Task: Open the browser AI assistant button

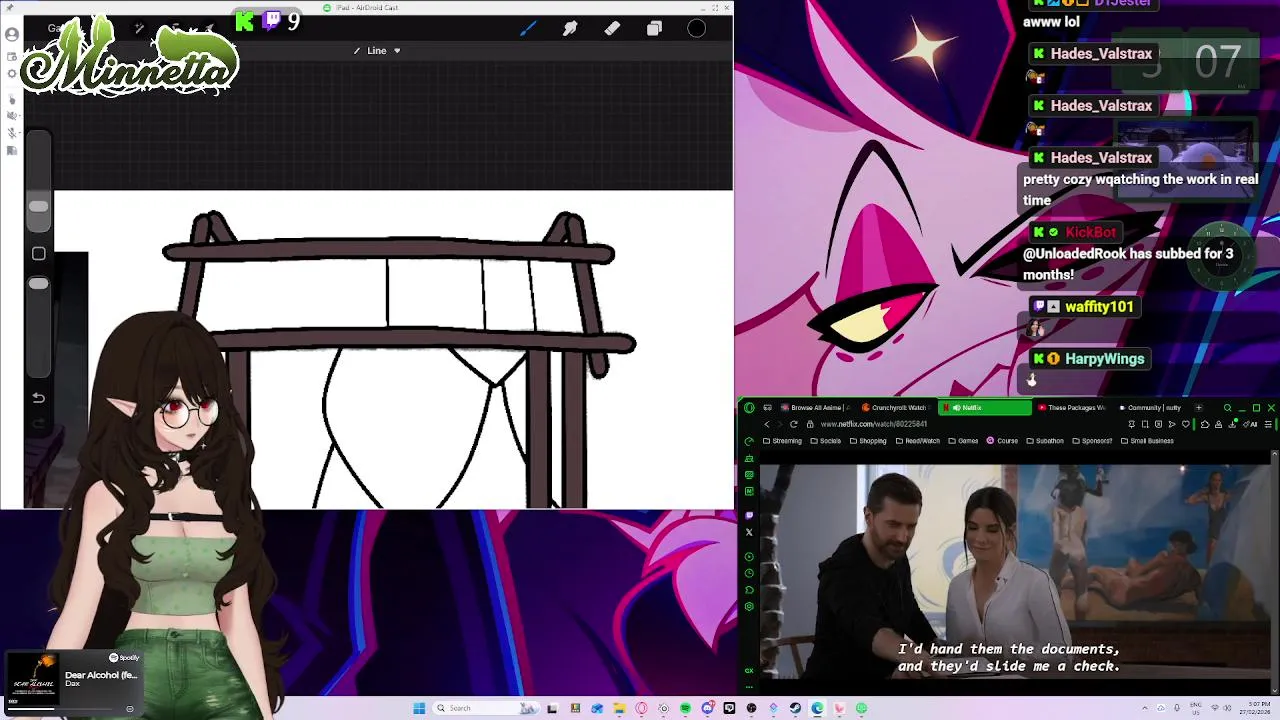Action: (x=1250, y=424)
